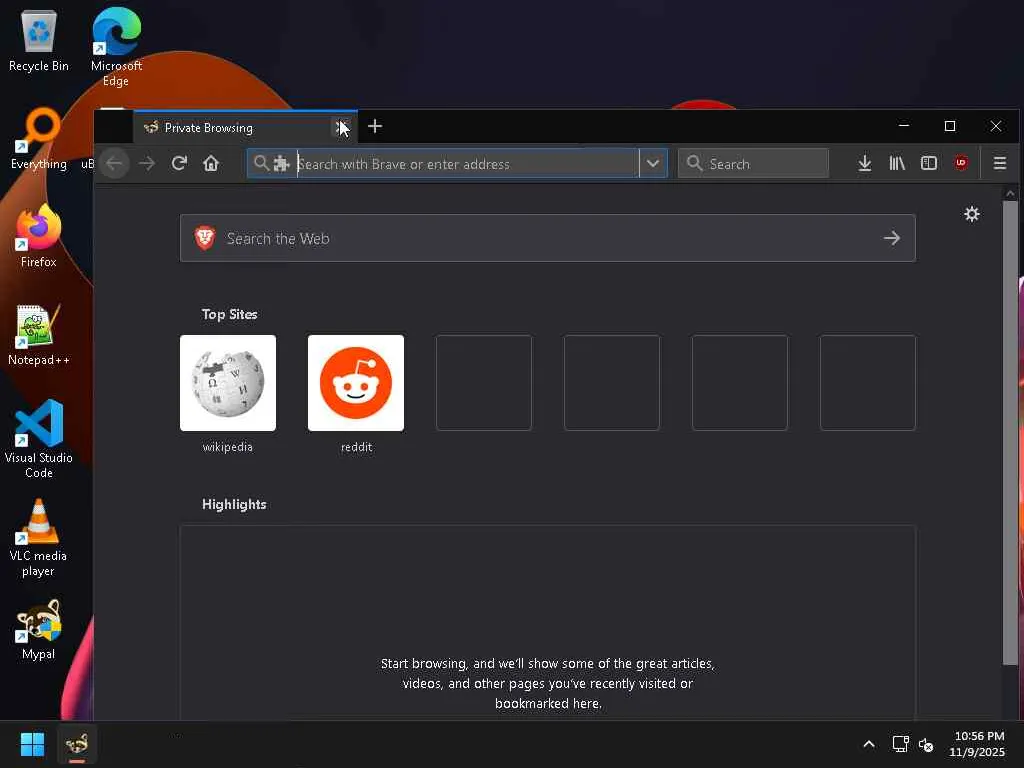
Task: Select Visual Studio Code desktop shortcut
Action: click(39, 439)
